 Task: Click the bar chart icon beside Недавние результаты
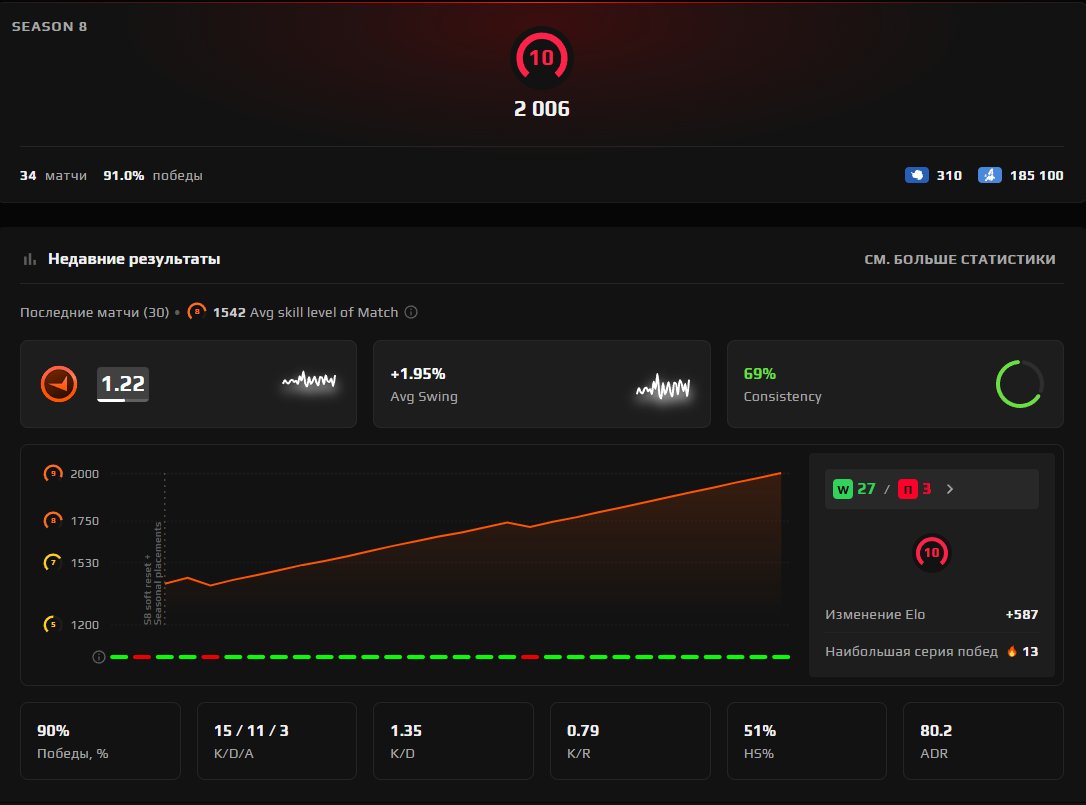tap(30, 259)
